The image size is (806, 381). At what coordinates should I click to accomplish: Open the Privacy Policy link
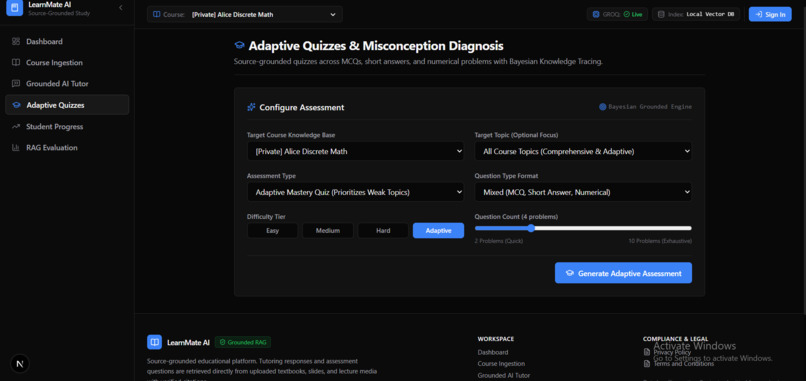pyautogui.click(x=672, y=352)
